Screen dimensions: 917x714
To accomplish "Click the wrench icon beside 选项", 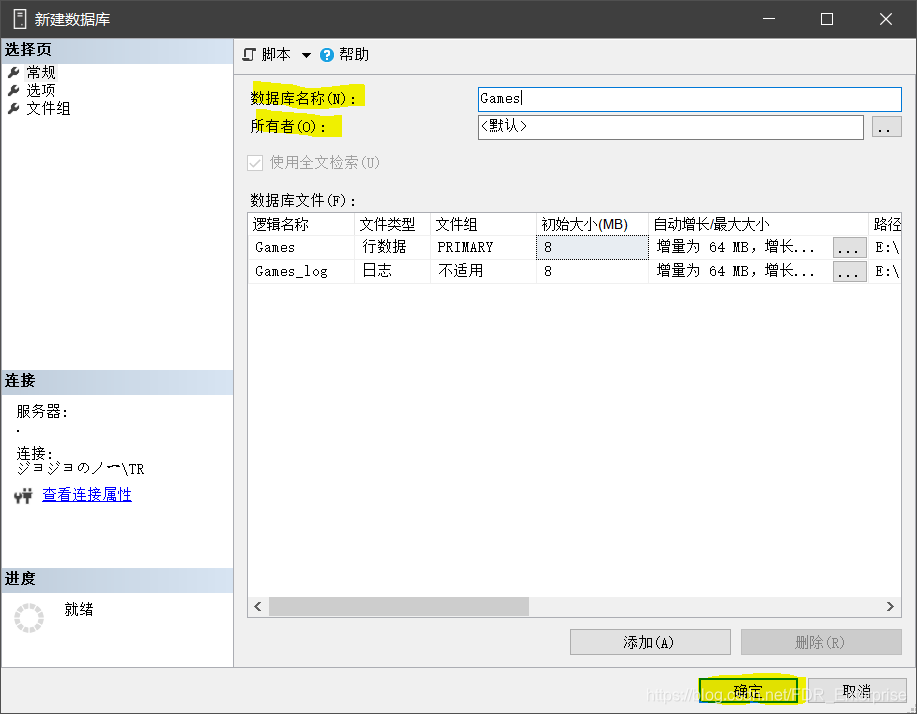I will [x=14, y=89].
